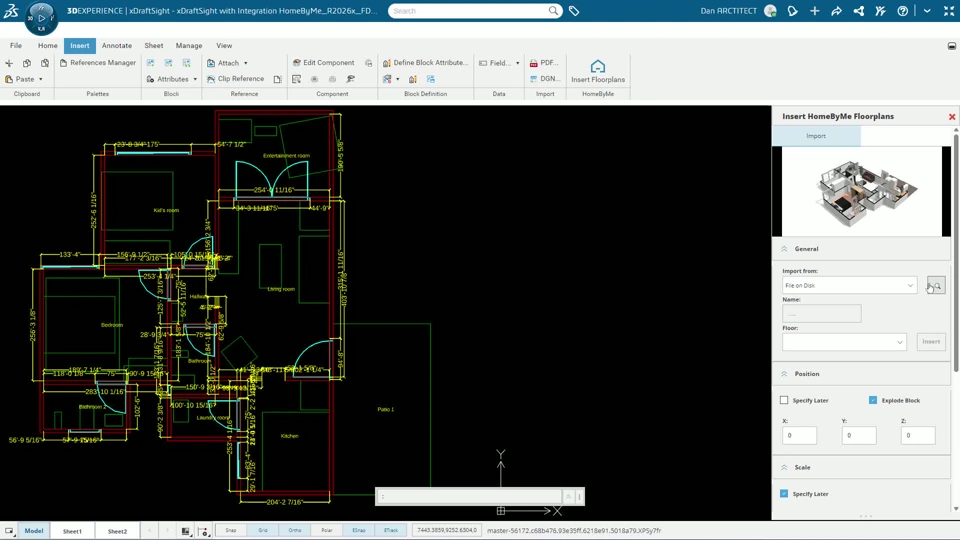Close the Insert HomeByMe Floorplans panel
The width and height of the screenshot is (960, 540).
[951, 116]
